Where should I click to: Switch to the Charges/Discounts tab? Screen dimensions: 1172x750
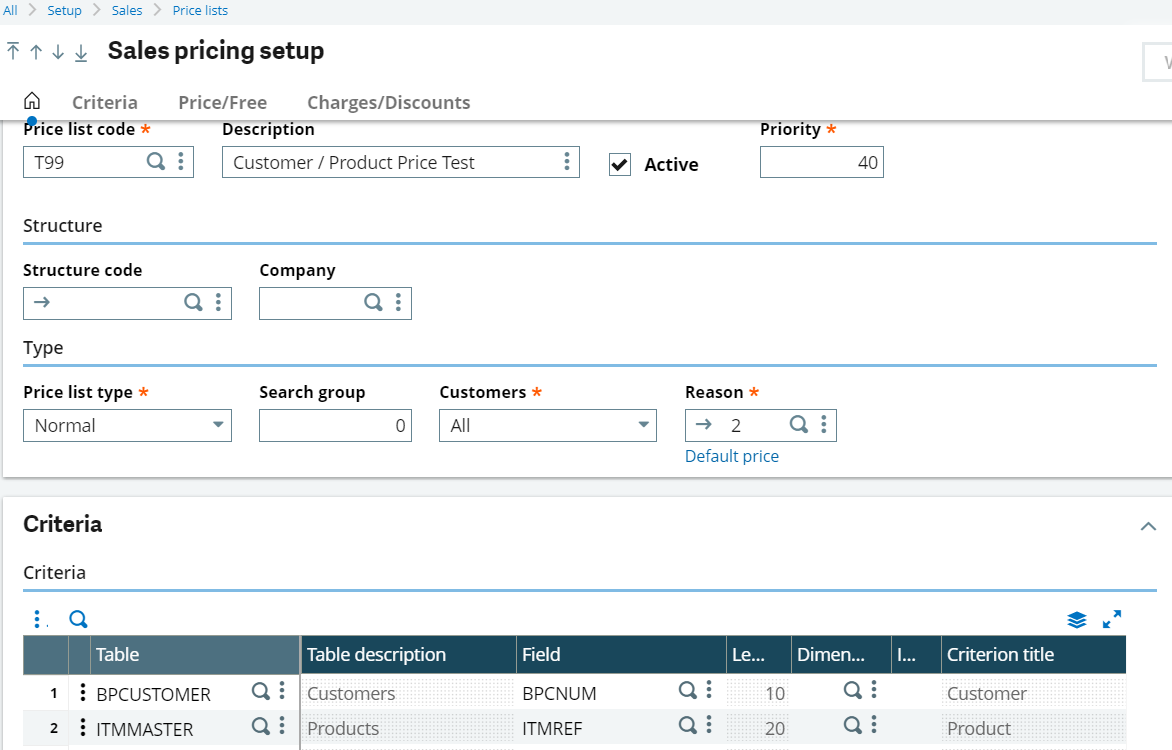point(389,102)
